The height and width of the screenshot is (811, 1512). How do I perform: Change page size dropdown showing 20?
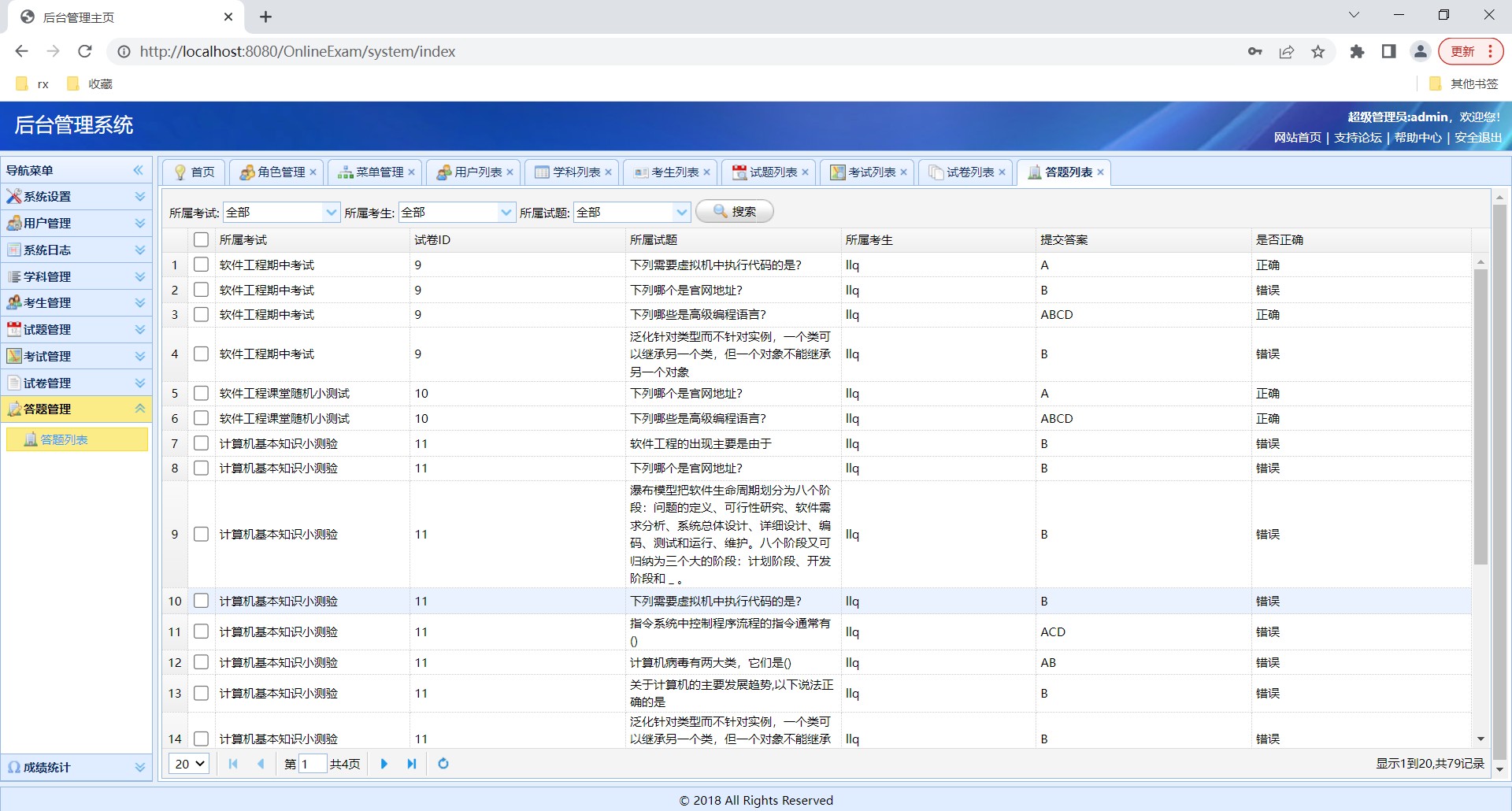pos(189,764)
